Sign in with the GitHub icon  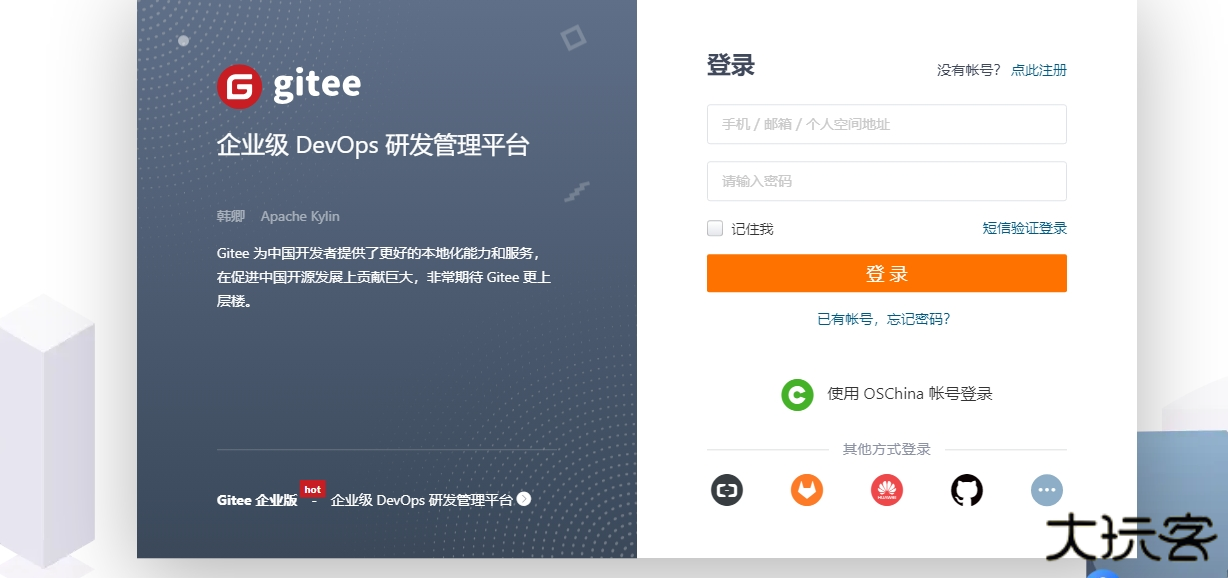pos(967,490)
